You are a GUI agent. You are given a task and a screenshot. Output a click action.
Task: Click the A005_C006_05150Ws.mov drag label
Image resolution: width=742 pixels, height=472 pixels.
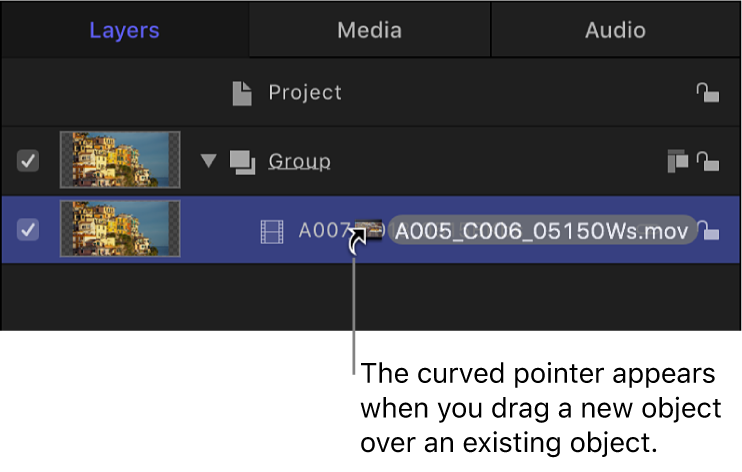pyautogui.click(x=541, y=231)
